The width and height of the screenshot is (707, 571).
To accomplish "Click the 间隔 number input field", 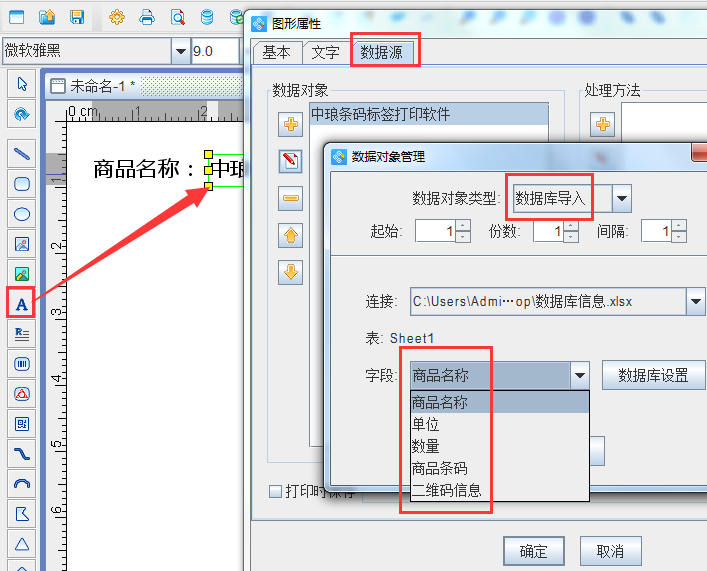I will [656, 231].
